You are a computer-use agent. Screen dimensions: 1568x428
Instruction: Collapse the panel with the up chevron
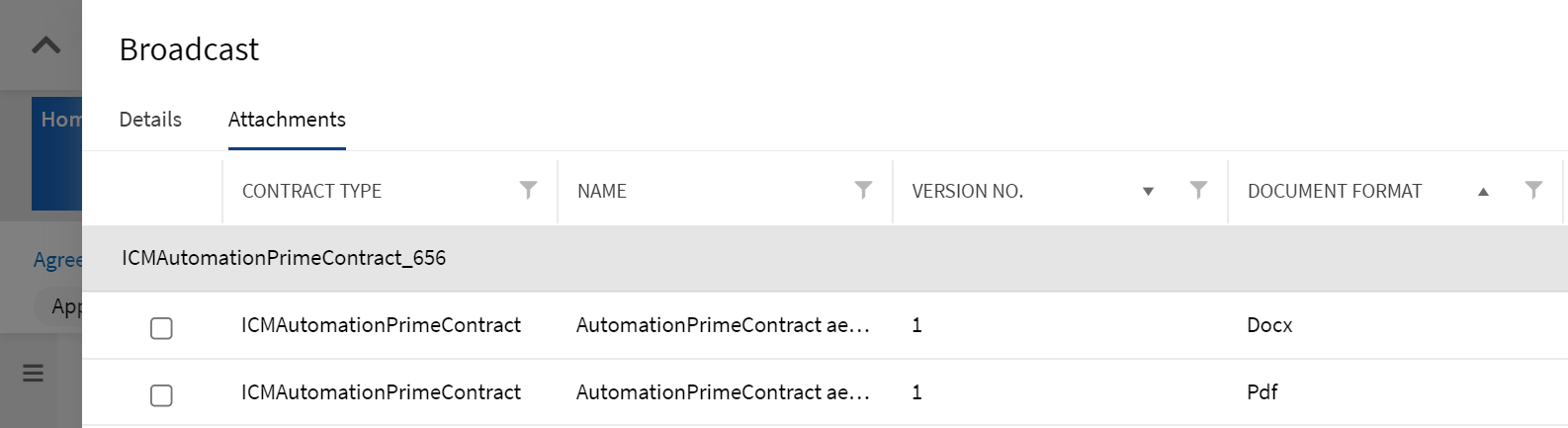pyautogui.click(x=45, y=45)
